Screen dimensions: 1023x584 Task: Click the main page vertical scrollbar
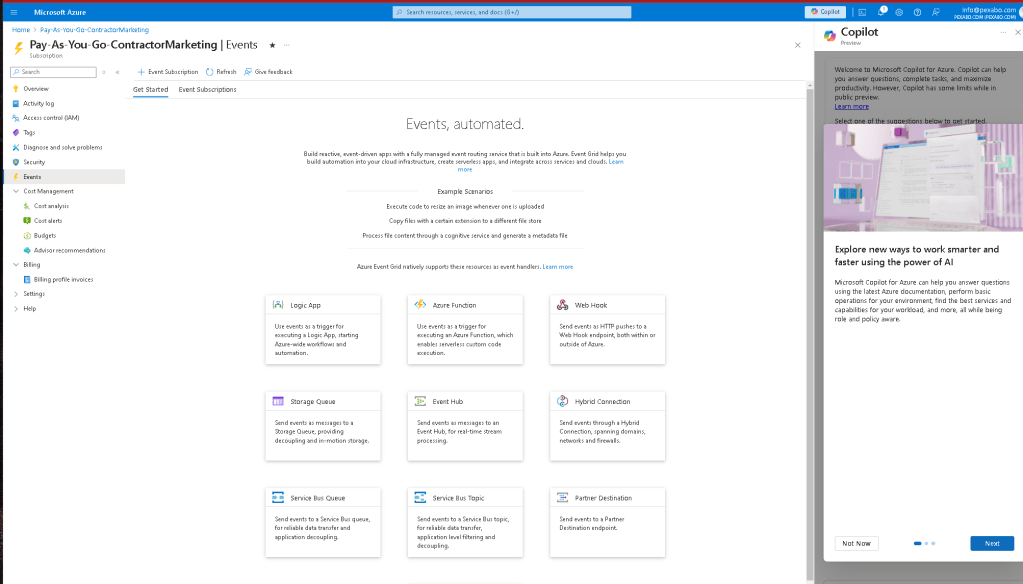pyautogui.click(x=810, y=333)
